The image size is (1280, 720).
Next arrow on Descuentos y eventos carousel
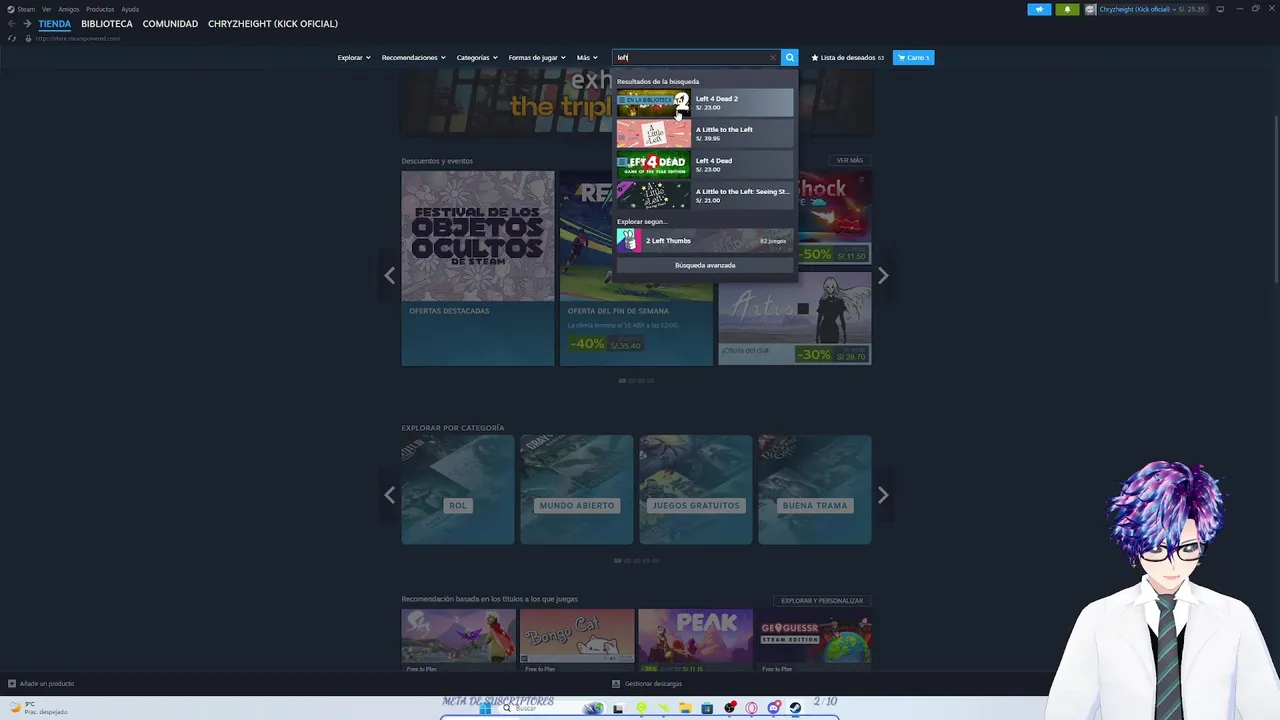[x=883, y=276]
